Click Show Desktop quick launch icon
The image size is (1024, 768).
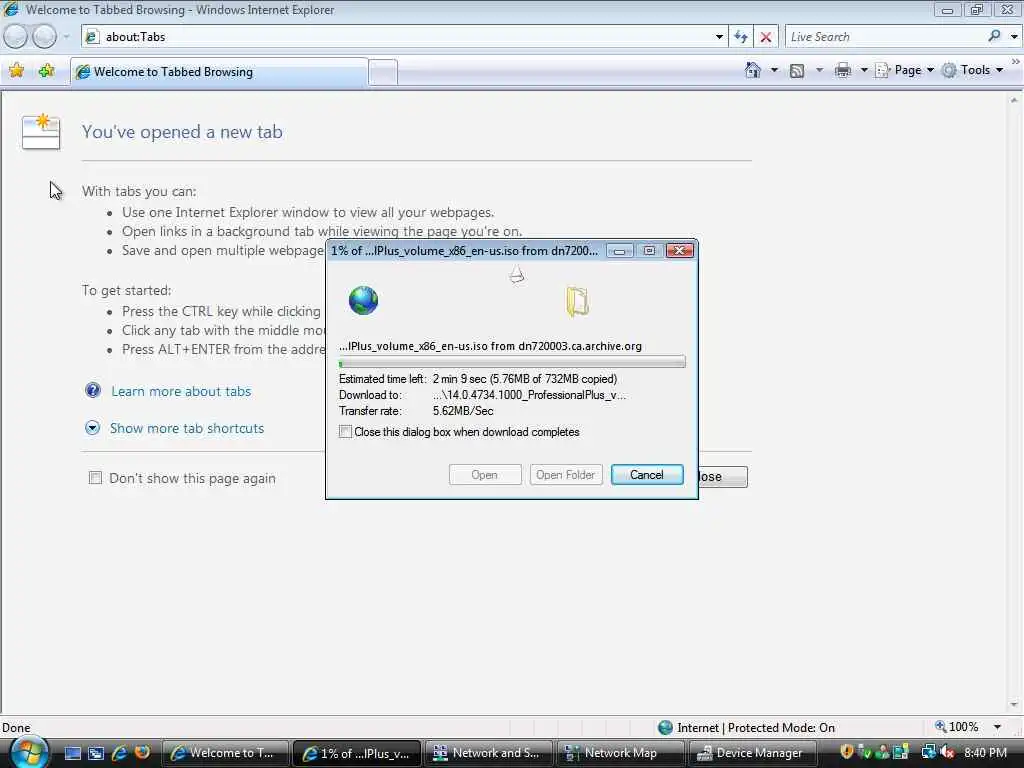[x=72, y=753]
